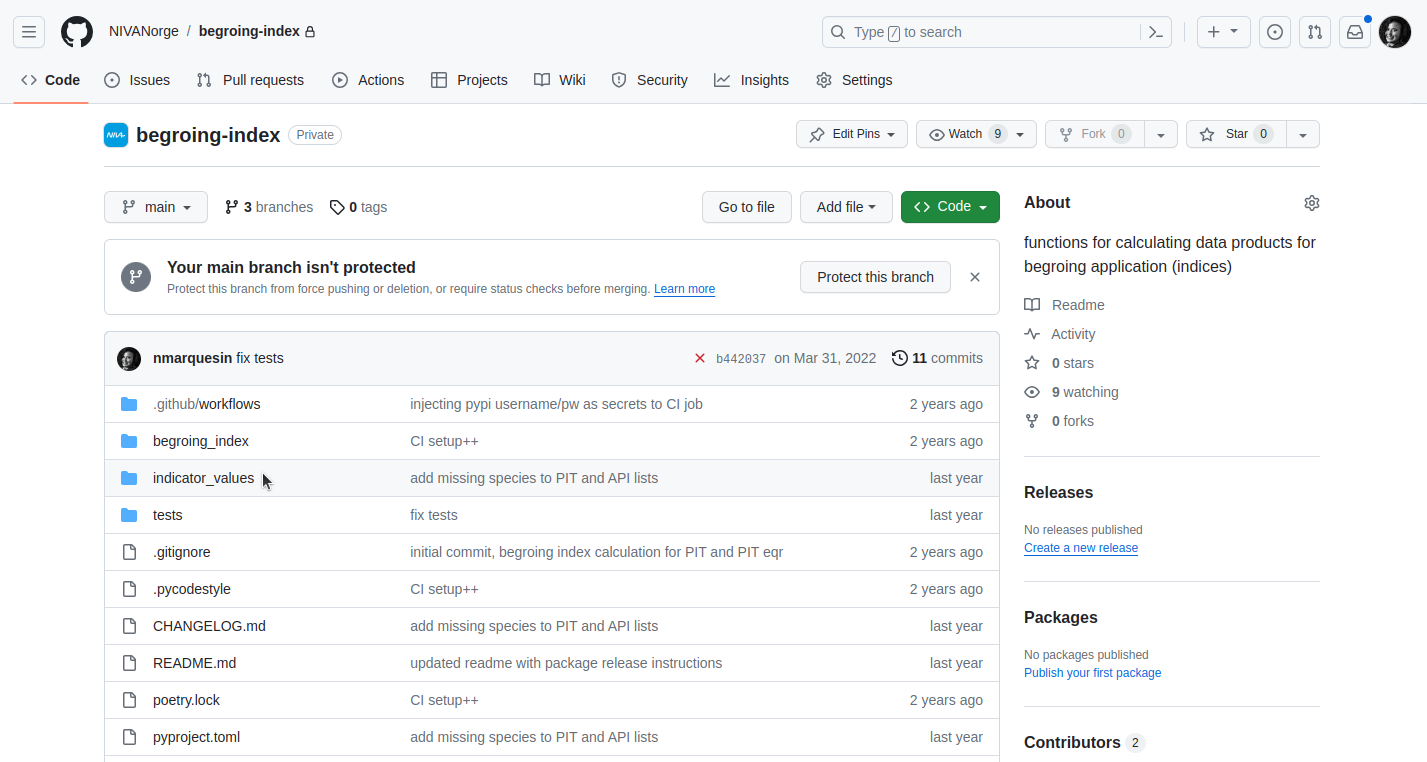
Task: Click the search input field
Action: pyautogui.click(x=997, y=32)
